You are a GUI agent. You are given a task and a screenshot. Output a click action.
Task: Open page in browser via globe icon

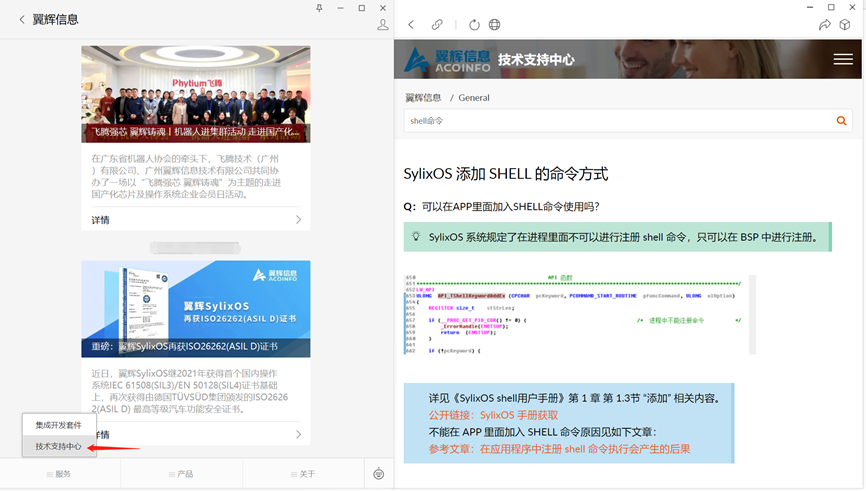click(495, 25)
